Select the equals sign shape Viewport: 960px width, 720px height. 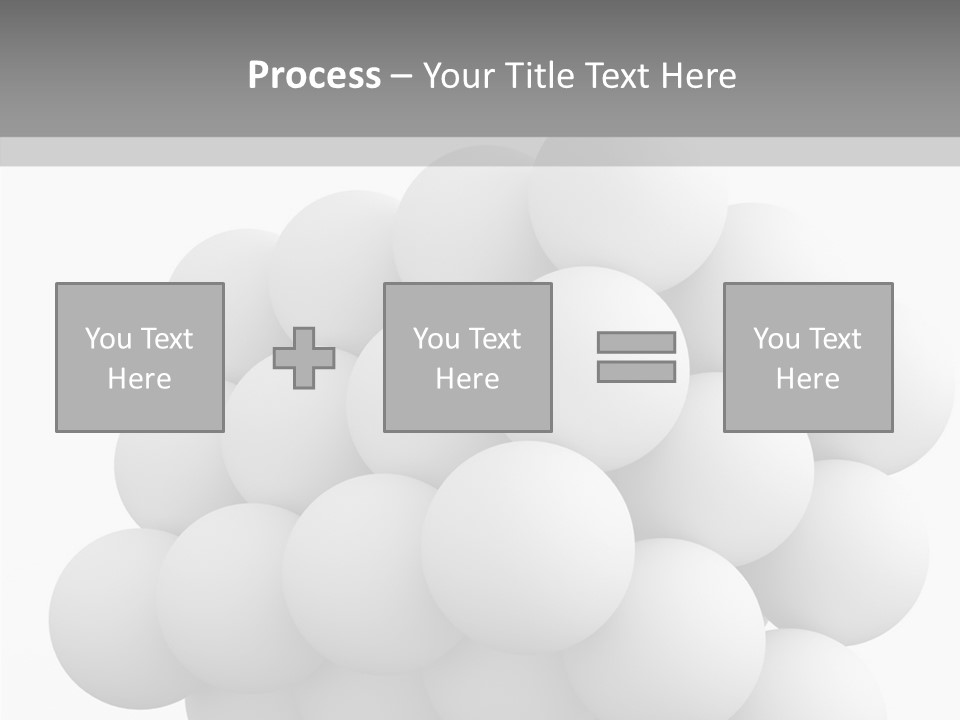pos(636,357)
